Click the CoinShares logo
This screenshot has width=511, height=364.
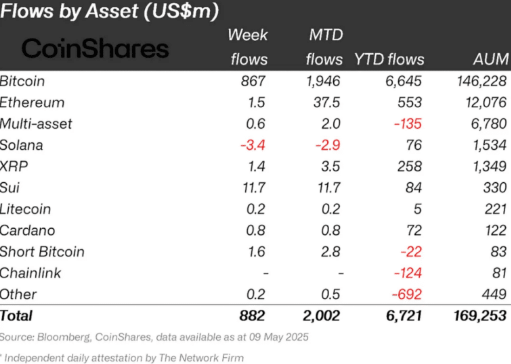point(95,48)
